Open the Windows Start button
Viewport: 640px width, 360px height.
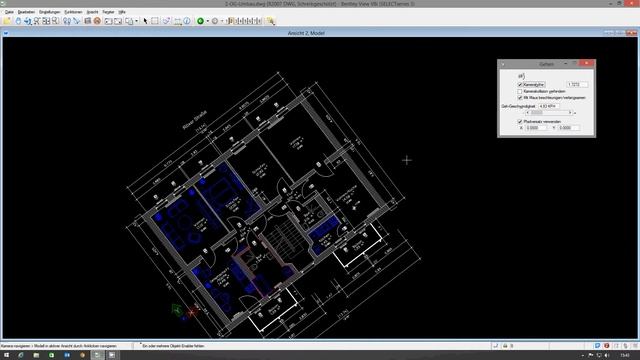tap(6, 355)
